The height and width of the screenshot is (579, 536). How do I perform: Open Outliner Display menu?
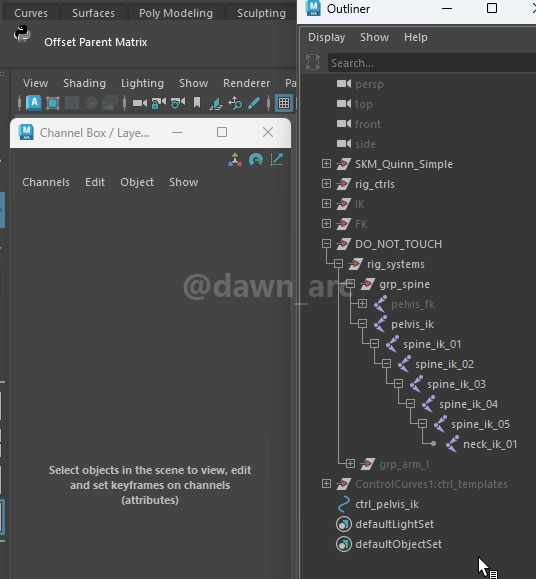tap(327, 37)
